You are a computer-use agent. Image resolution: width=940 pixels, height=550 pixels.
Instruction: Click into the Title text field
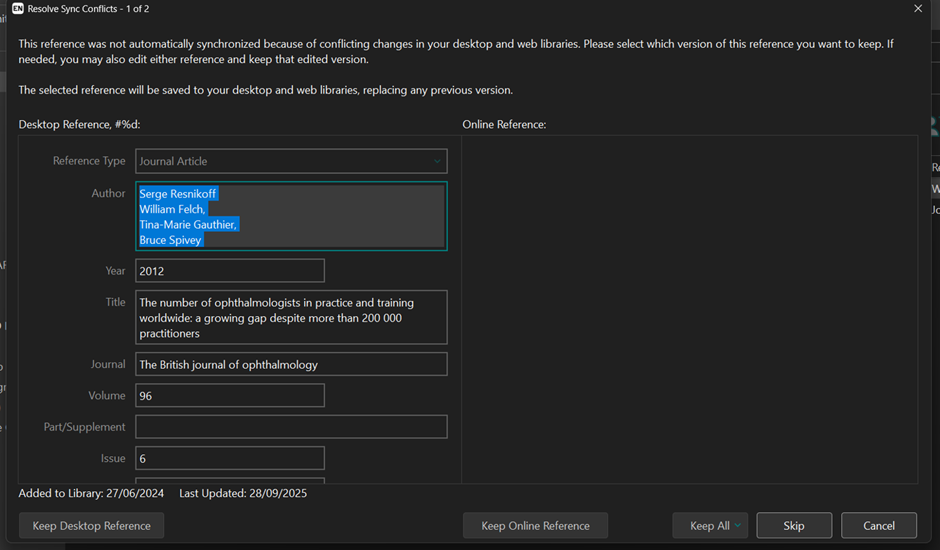point(291,318)
